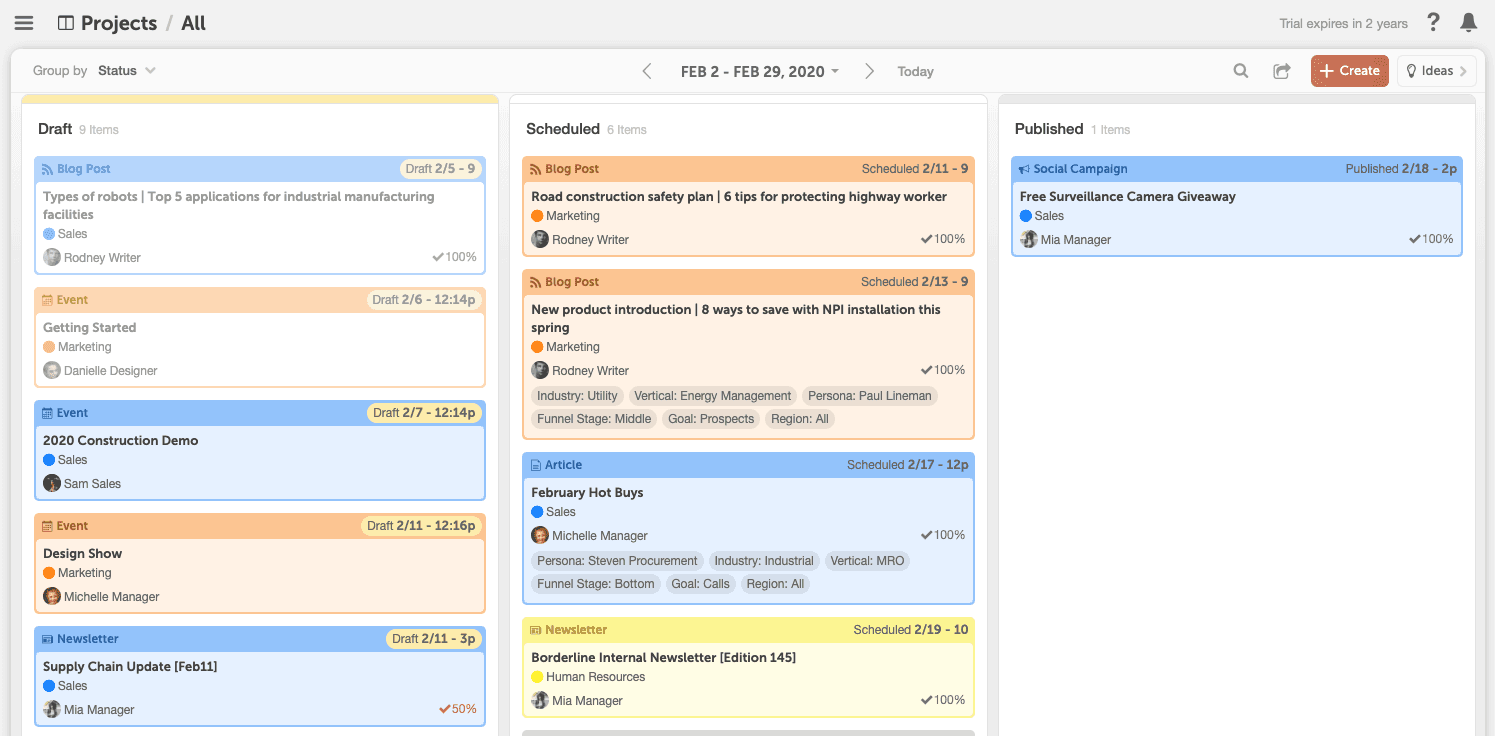The image size is (1495, 736).
Task: Click the Industry: Utility tag
Action: pos(577,396)
